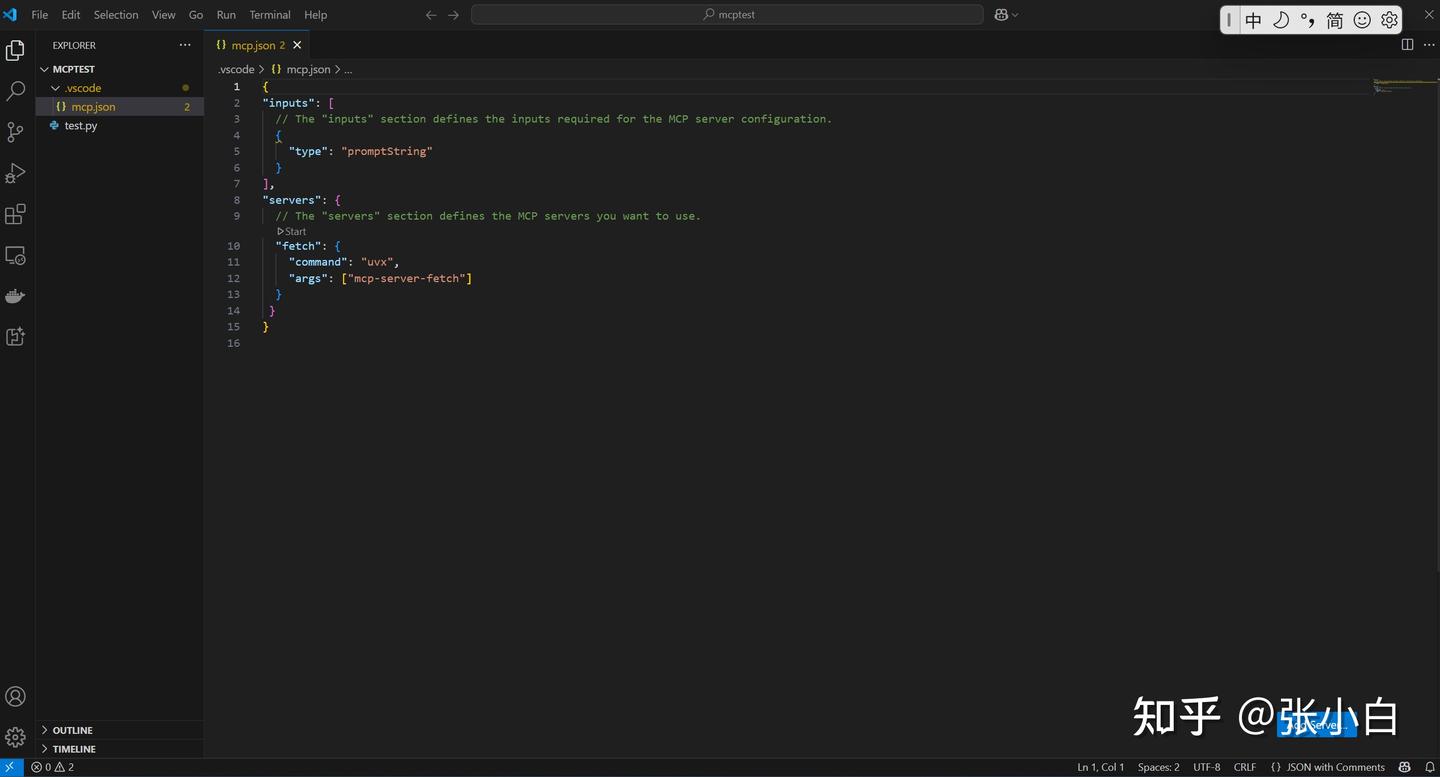Open the Search view in activity bar
The height and width of the screenshot is (777, 1440).
coord(15,91)
